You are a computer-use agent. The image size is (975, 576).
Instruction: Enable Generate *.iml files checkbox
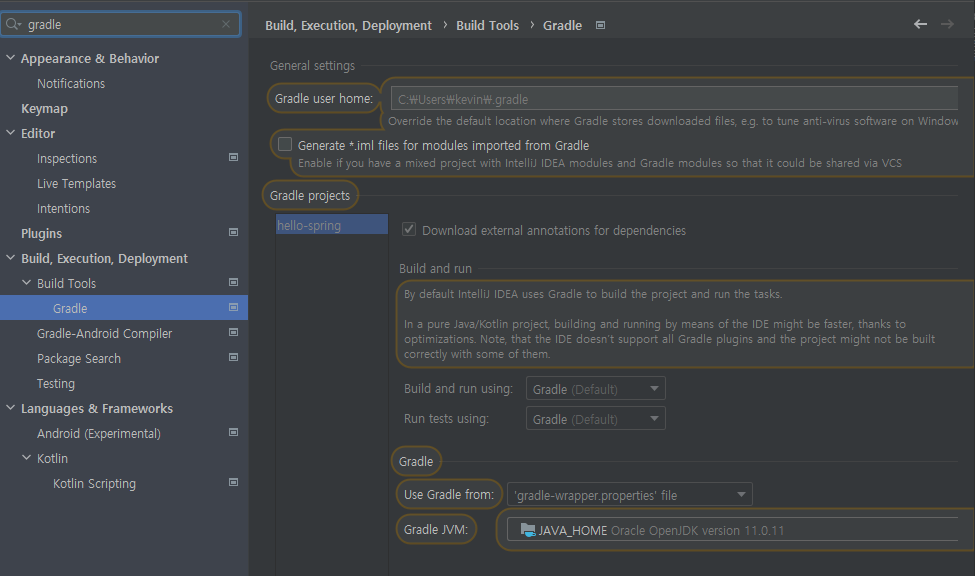click(x=285, y=144)
